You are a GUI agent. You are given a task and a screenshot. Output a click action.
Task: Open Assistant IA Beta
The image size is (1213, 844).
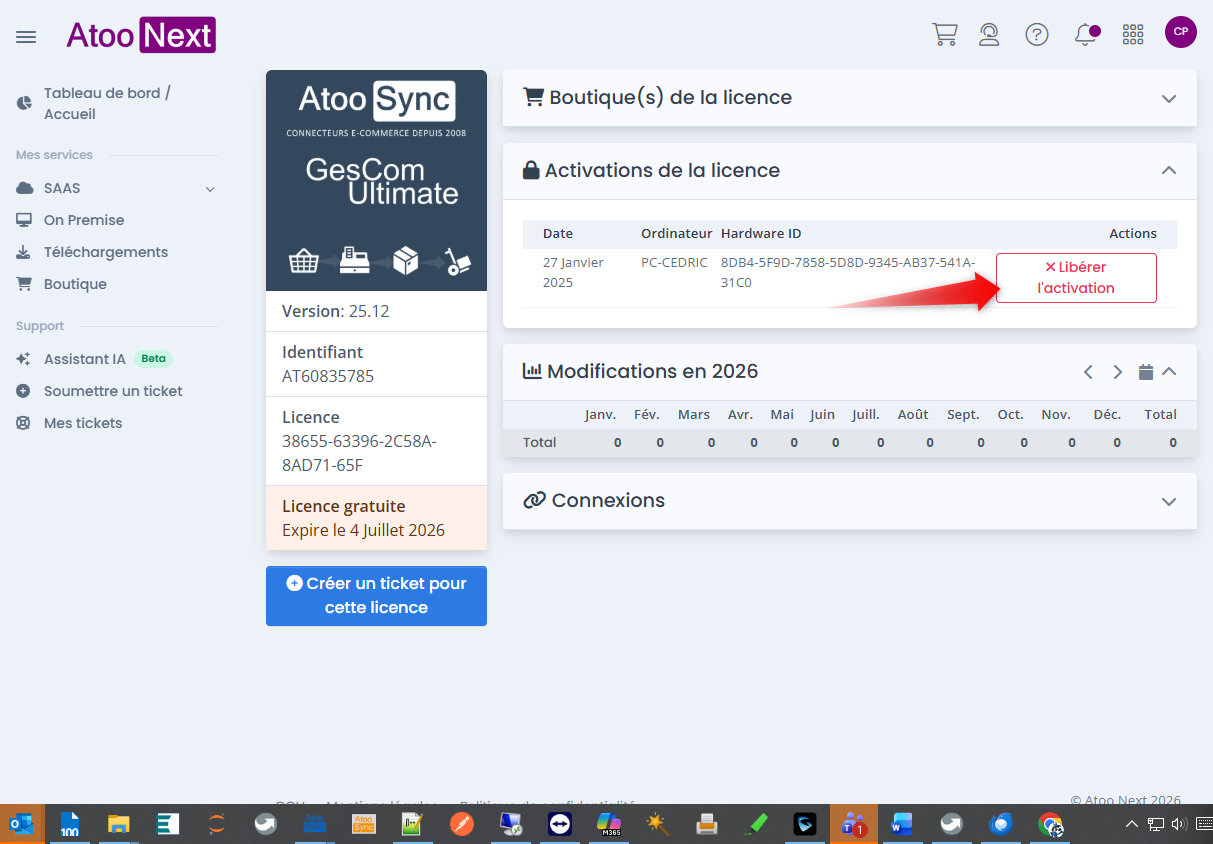[x=94, y=359]
